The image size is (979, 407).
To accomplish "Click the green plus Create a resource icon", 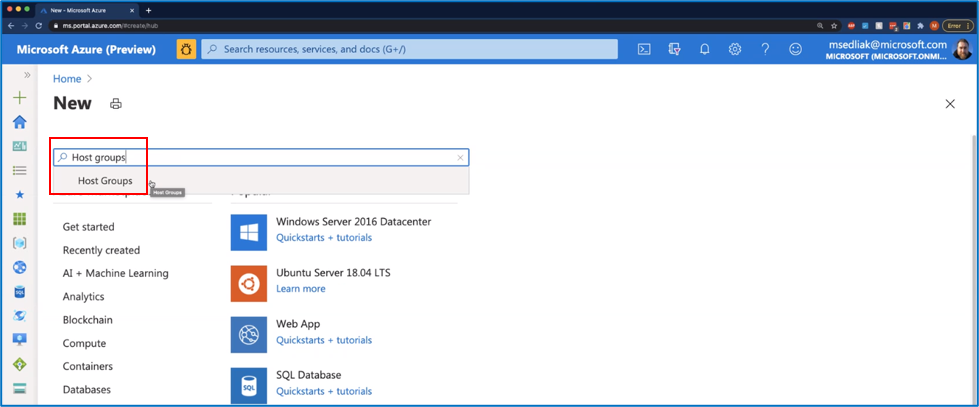I will pos(20,98).
